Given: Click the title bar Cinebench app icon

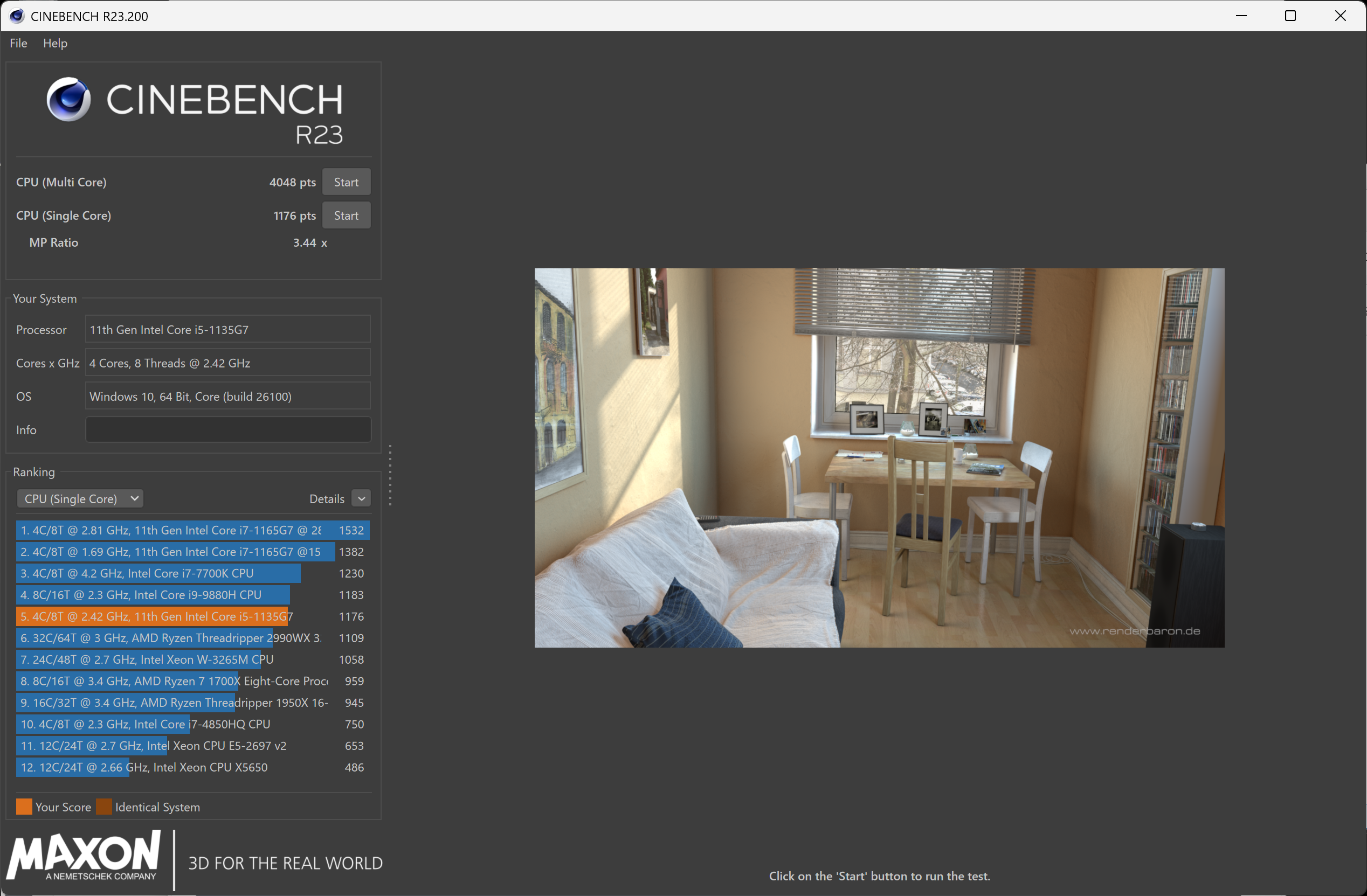Looking at the screenshot, I should pos(17,16).
